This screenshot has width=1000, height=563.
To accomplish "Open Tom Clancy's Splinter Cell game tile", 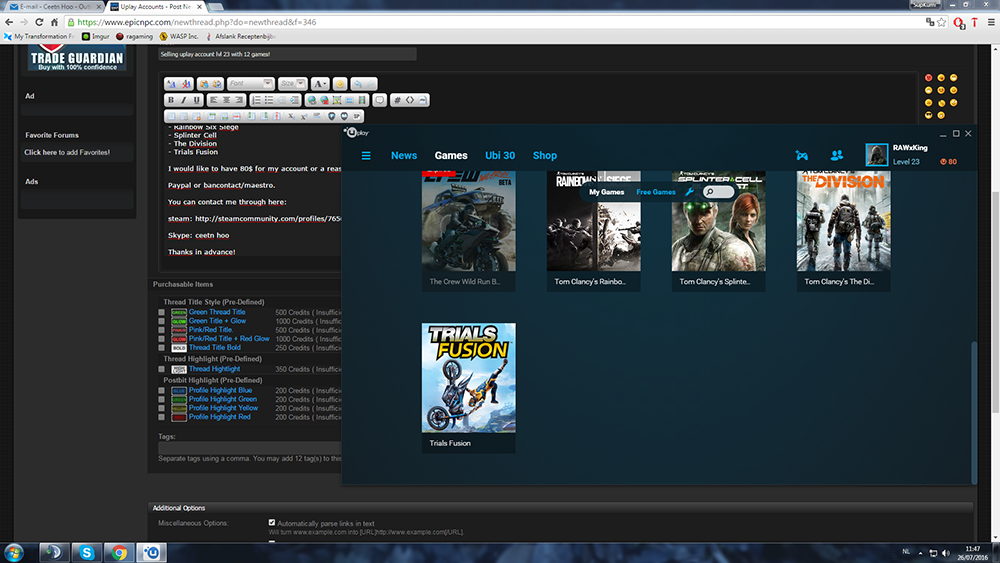I will tap(718, 231).
